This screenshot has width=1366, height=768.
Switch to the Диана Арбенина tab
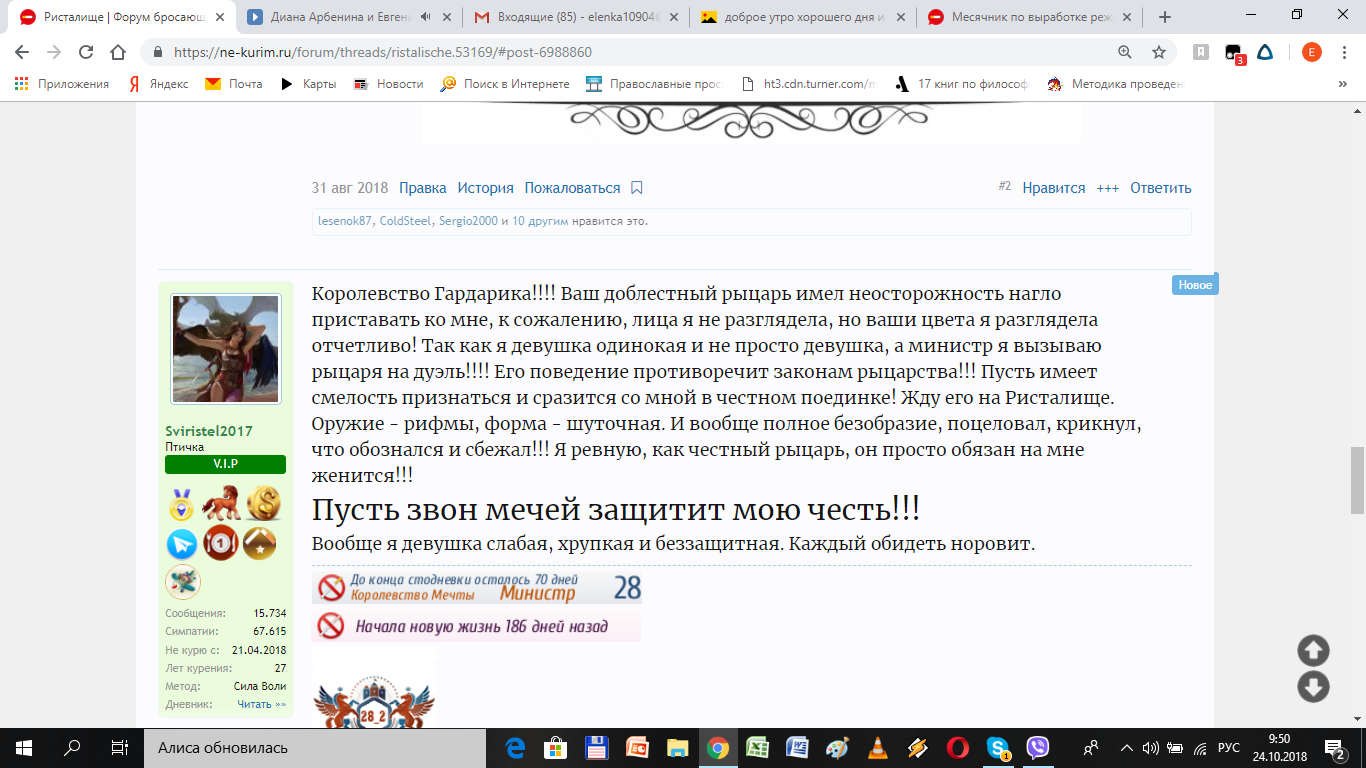click(x=349, y=17)
